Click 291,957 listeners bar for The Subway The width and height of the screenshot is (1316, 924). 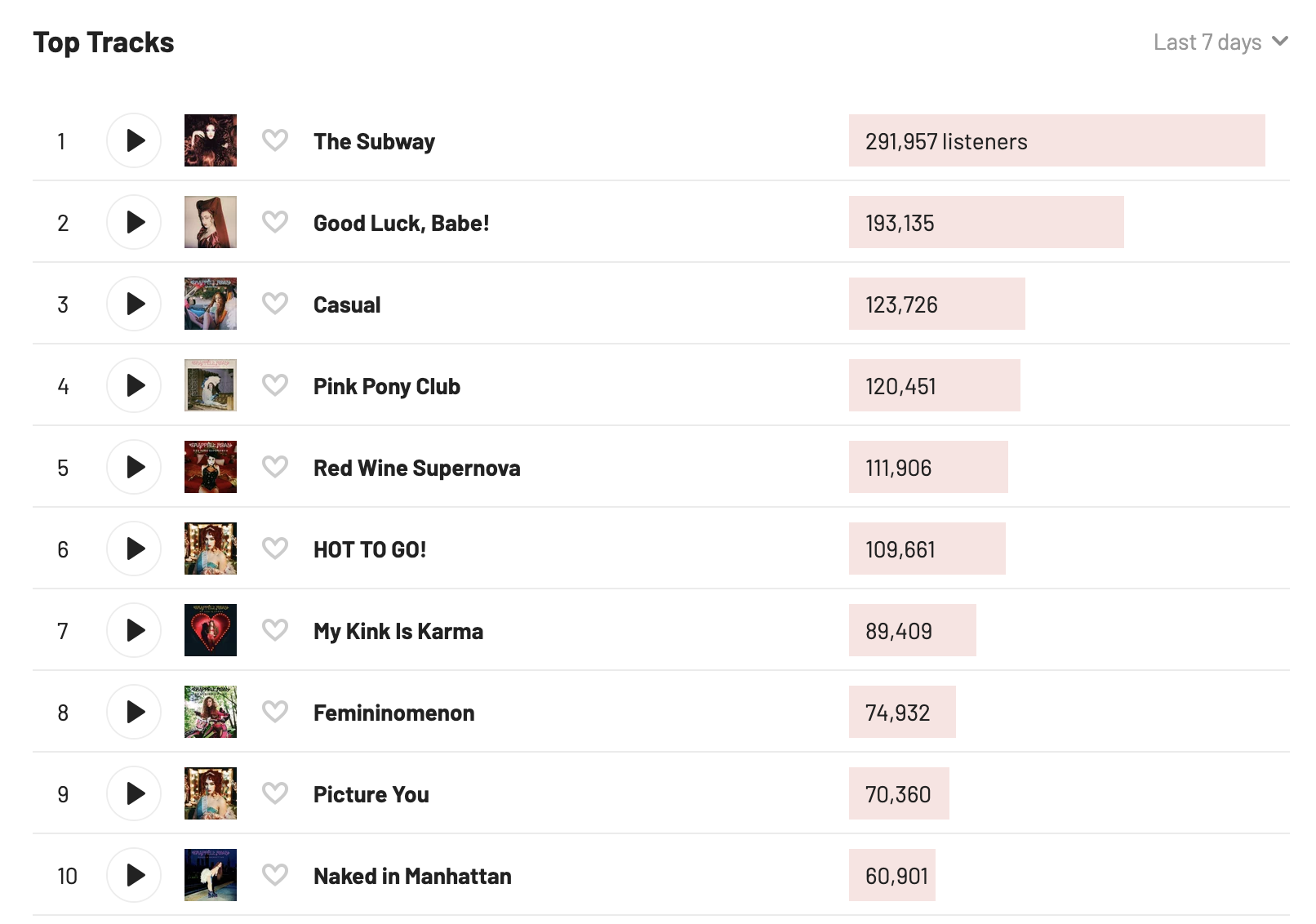1056,140
